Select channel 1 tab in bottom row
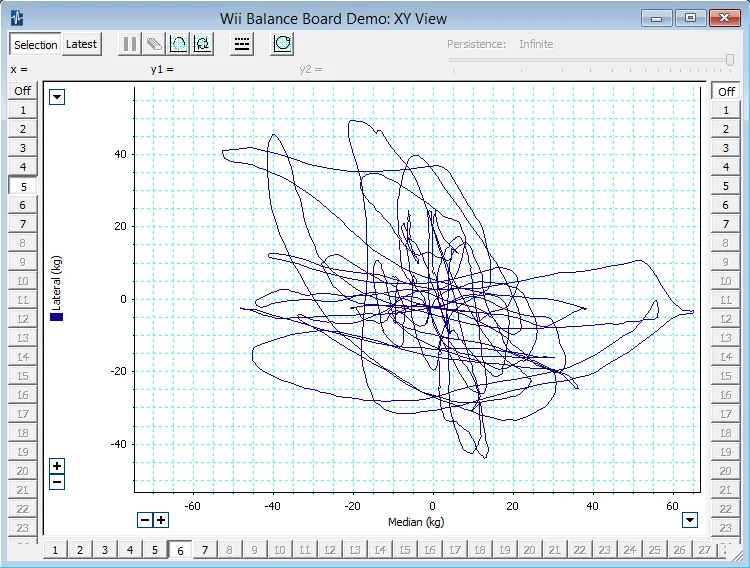 coord(55,550)
